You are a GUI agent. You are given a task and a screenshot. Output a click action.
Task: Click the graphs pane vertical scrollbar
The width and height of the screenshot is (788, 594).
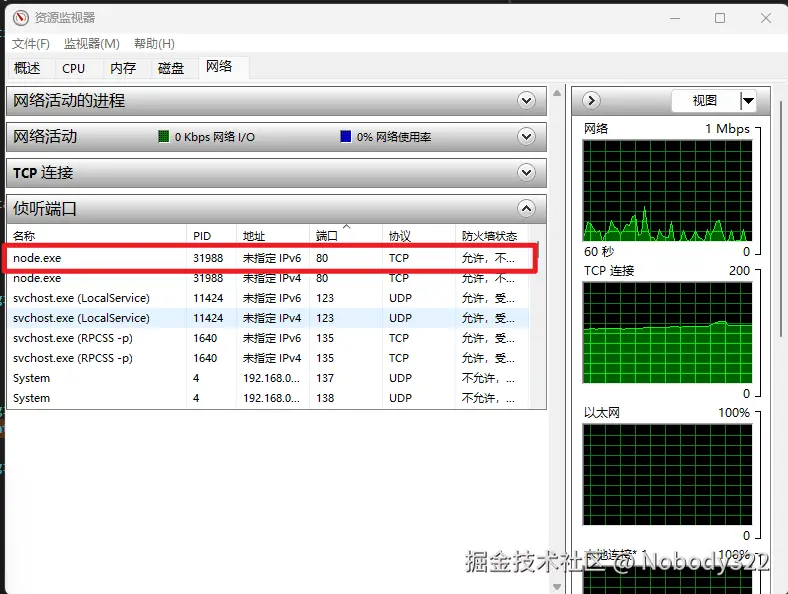781,219
